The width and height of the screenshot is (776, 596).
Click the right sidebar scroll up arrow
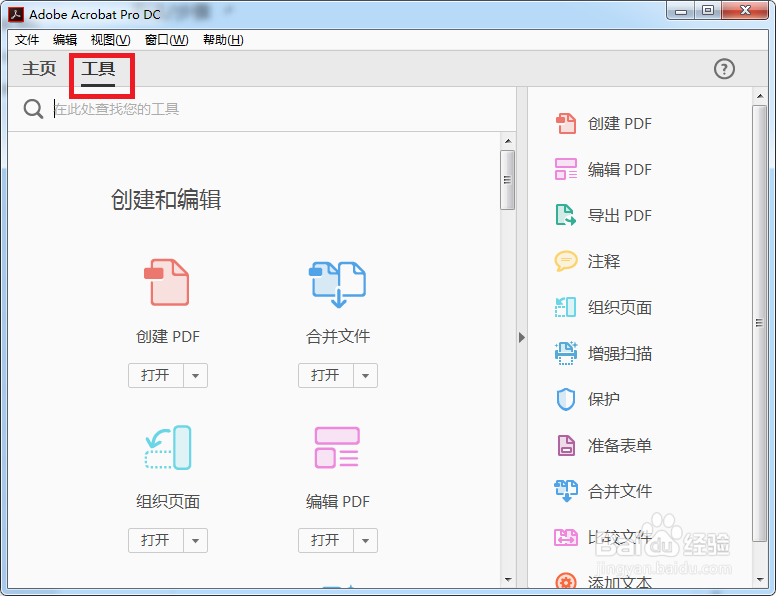click(x=760, y=96)
